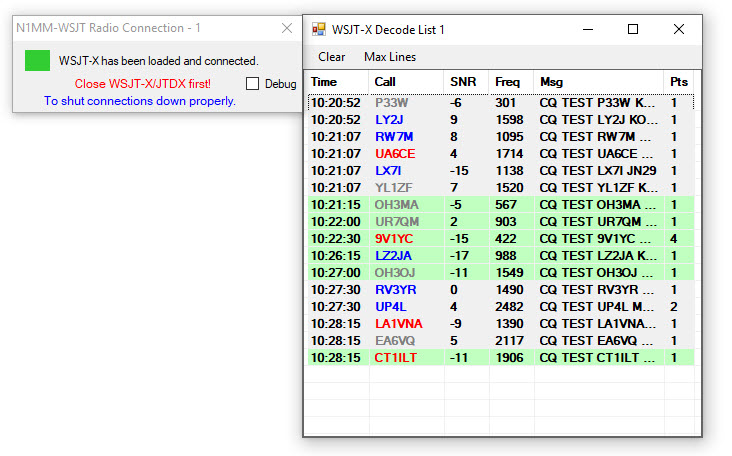Click the frequency value 2482
Image resolution: width=732 pixels, height=456 pixels.
pyautogui.click(x=509, y=307)
